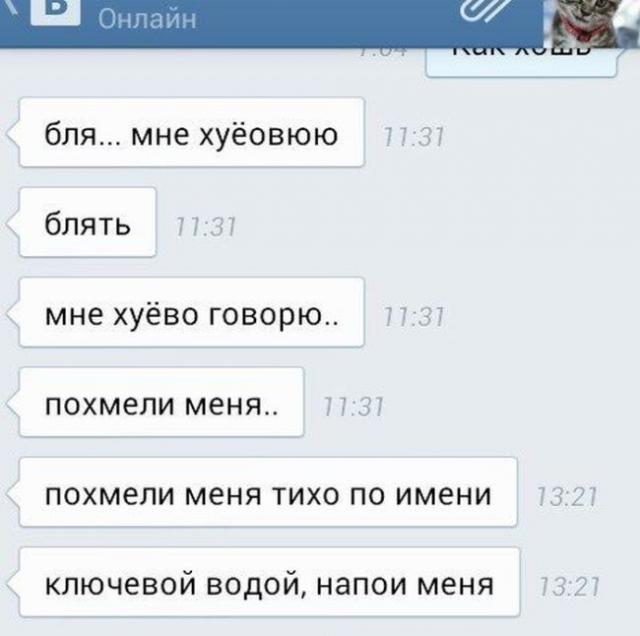Click the cut-off timestamp left of 'Как хошь'
The height and width of the screenshot is (636, 640).
[384, 52]
